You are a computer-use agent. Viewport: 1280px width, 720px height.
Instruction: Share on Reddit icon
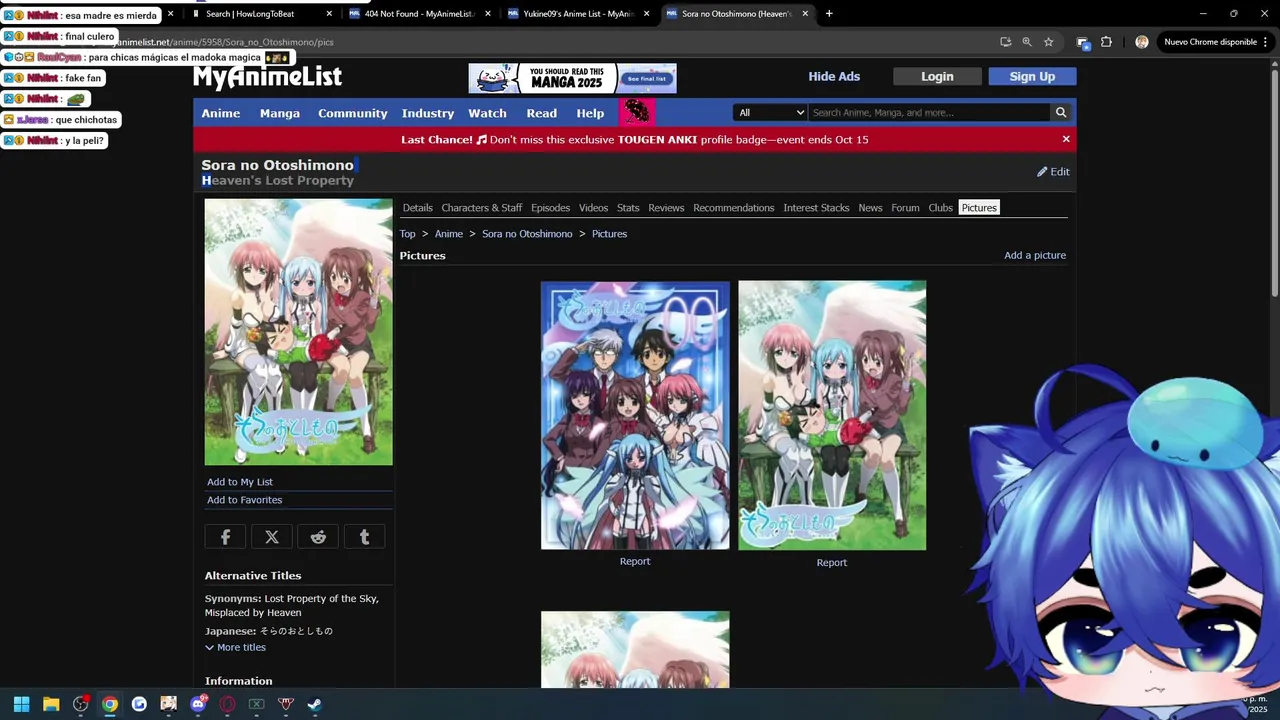click(x=318, y=537)
